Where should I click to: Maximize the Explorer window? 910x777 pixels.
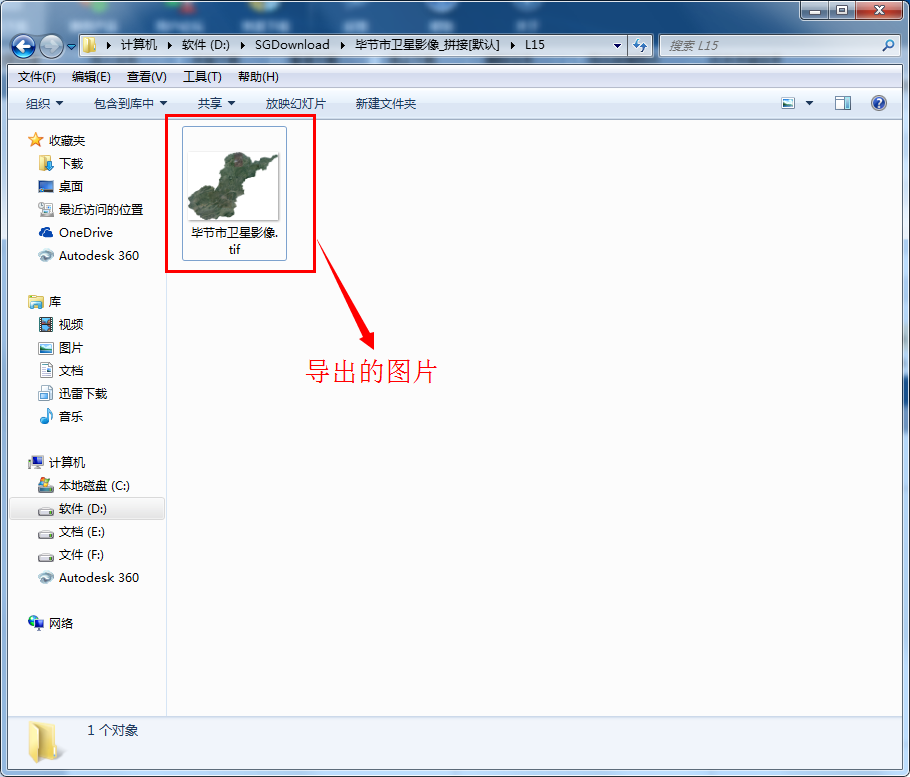(842, 10)
